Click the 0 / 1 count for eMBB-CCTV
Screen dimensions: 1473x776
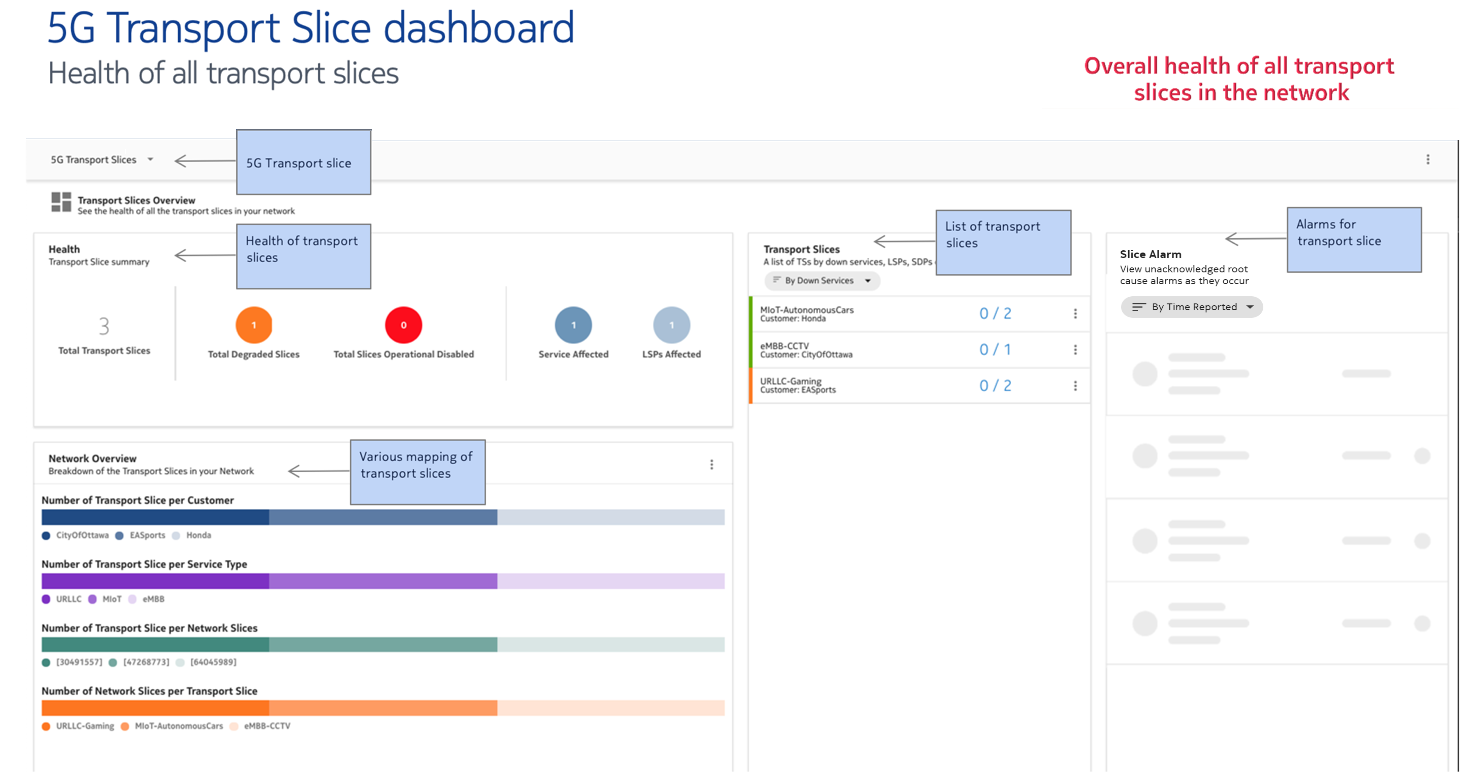[994, 350]
